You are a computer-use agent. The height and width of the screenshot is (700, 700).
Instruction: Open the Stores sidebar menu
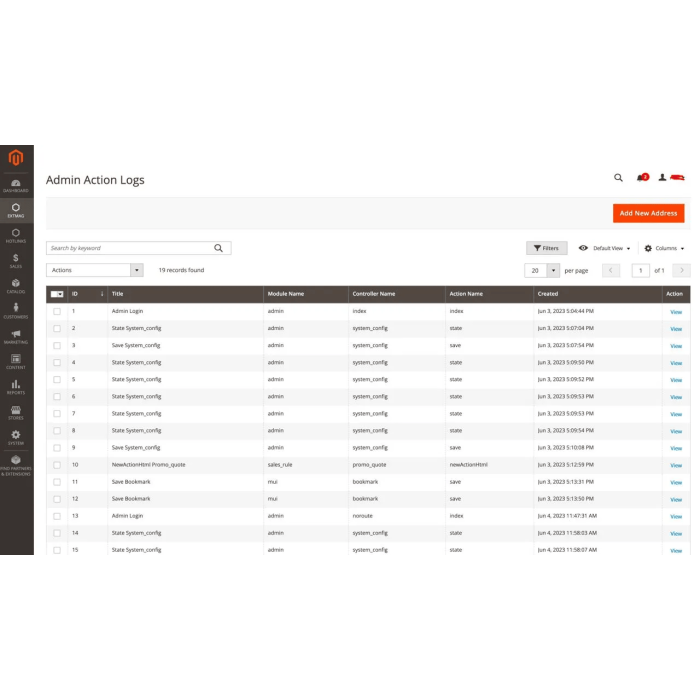16,412
